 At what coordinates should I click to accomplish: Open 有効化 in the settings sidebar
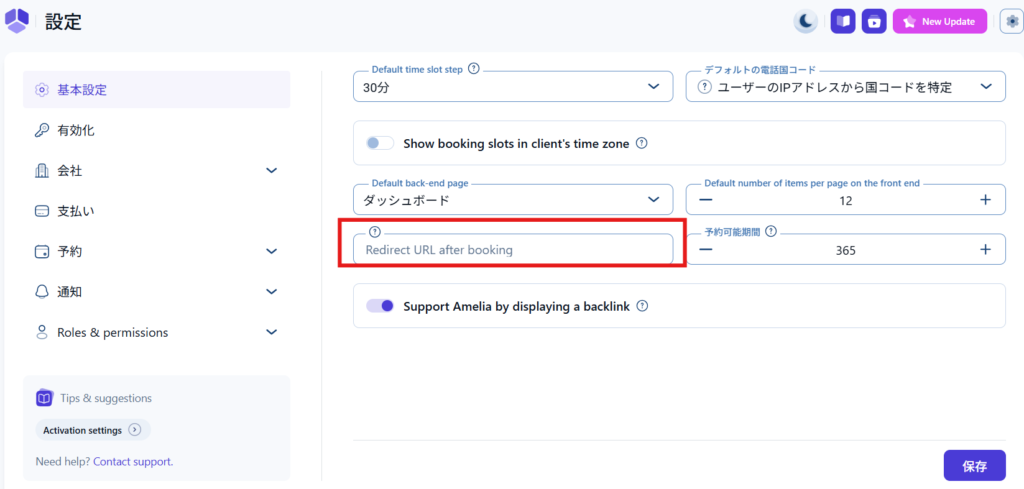click(76, 130)
